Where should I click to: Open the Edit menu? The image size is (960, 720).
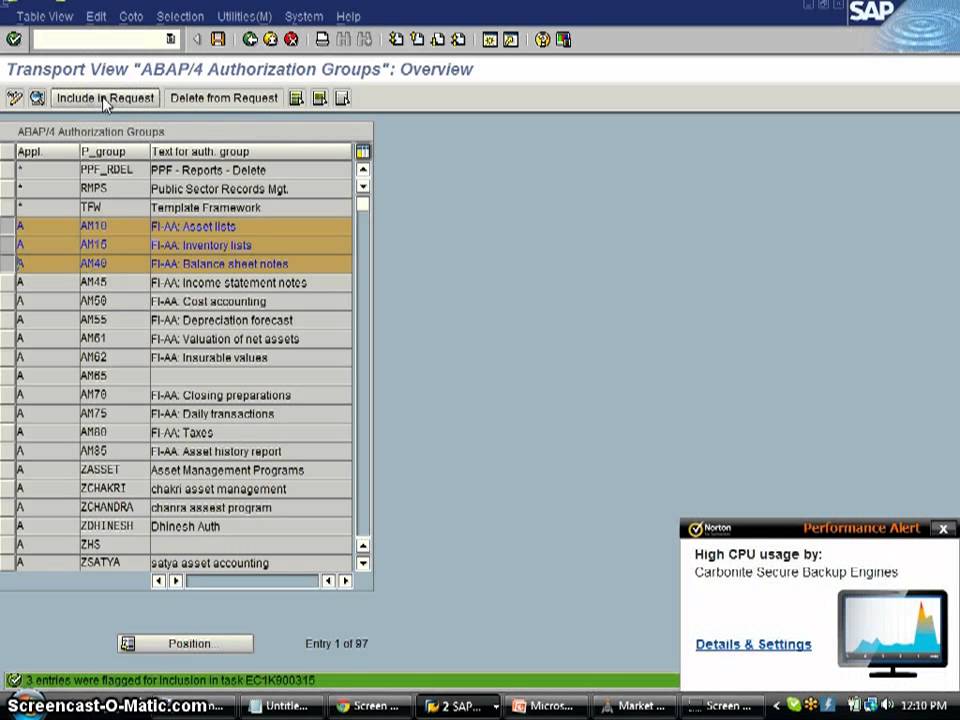[96, 17]
